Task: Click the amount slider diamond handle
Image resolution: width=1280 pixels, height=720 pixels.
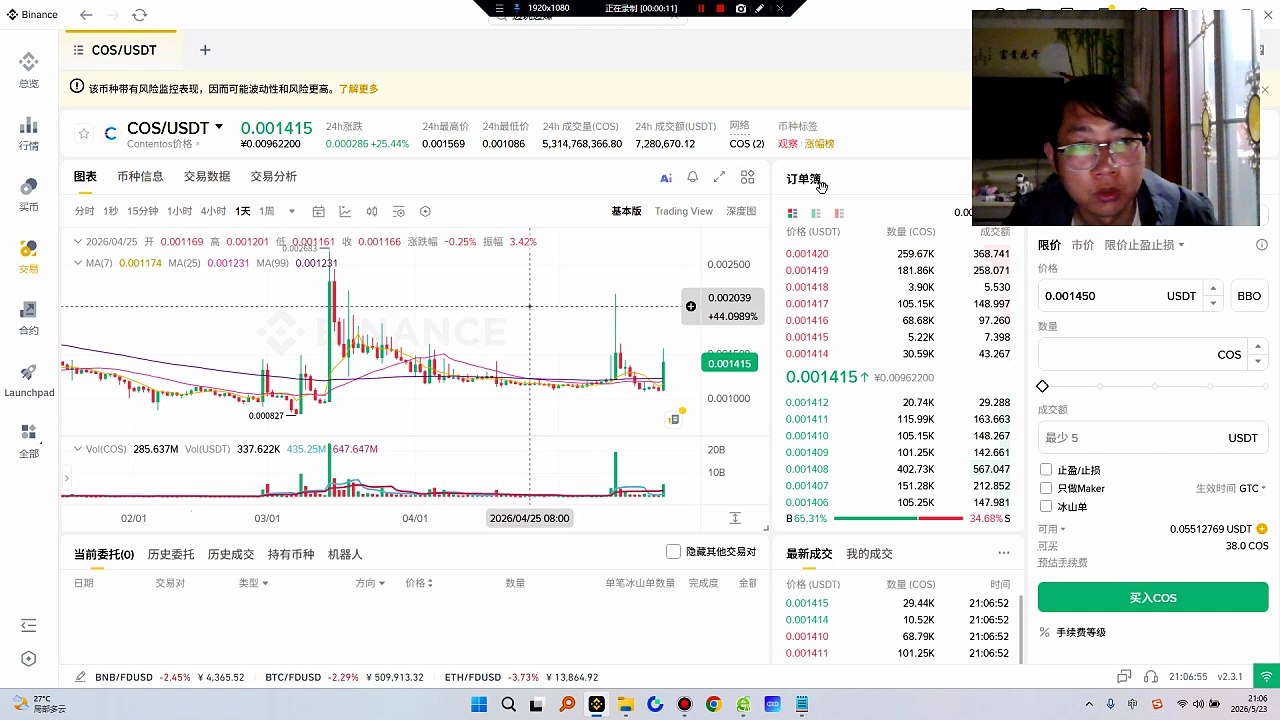Action: point(1043,386)
